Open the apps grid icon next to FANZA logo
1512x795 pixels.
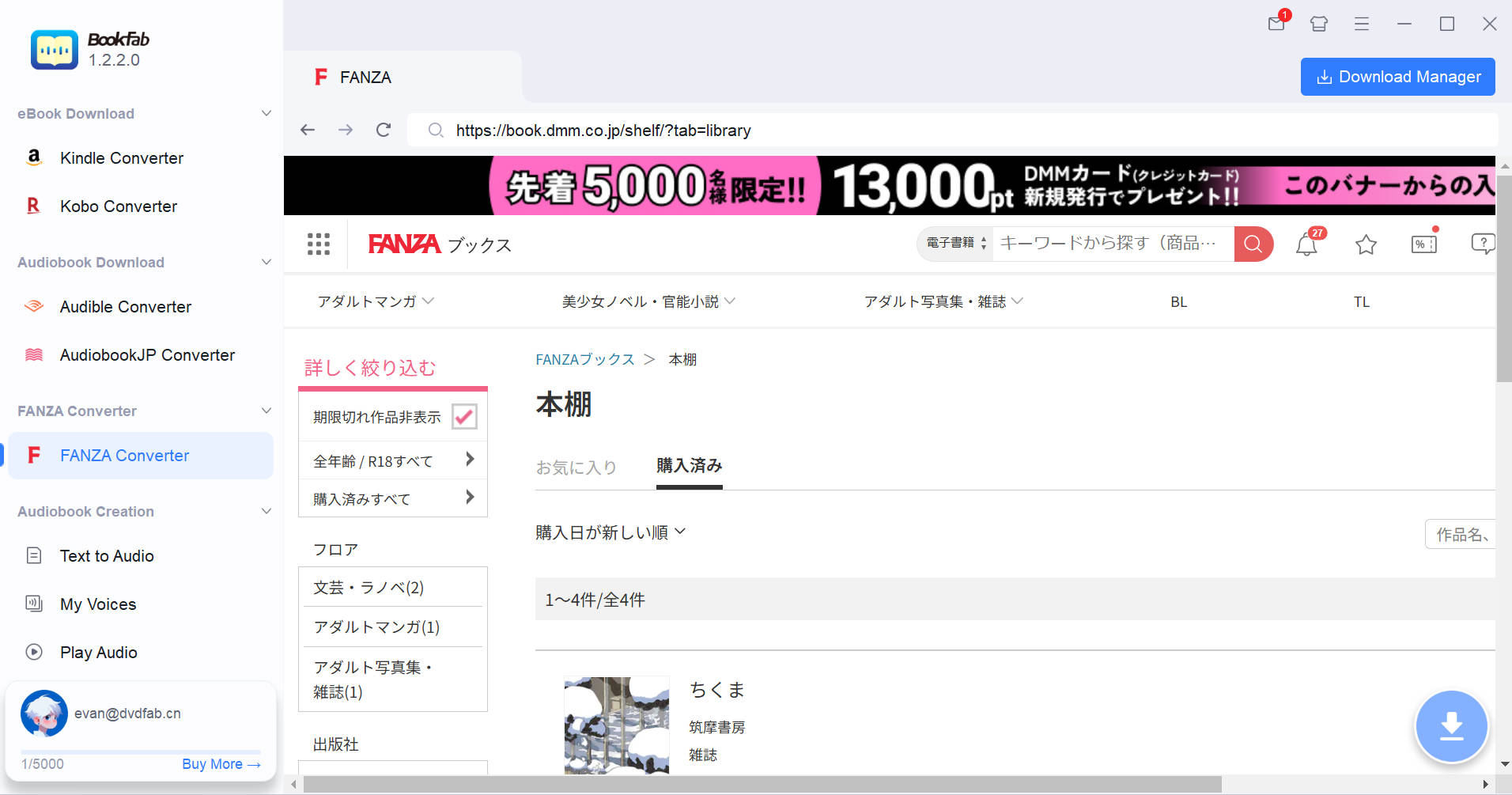318,244
